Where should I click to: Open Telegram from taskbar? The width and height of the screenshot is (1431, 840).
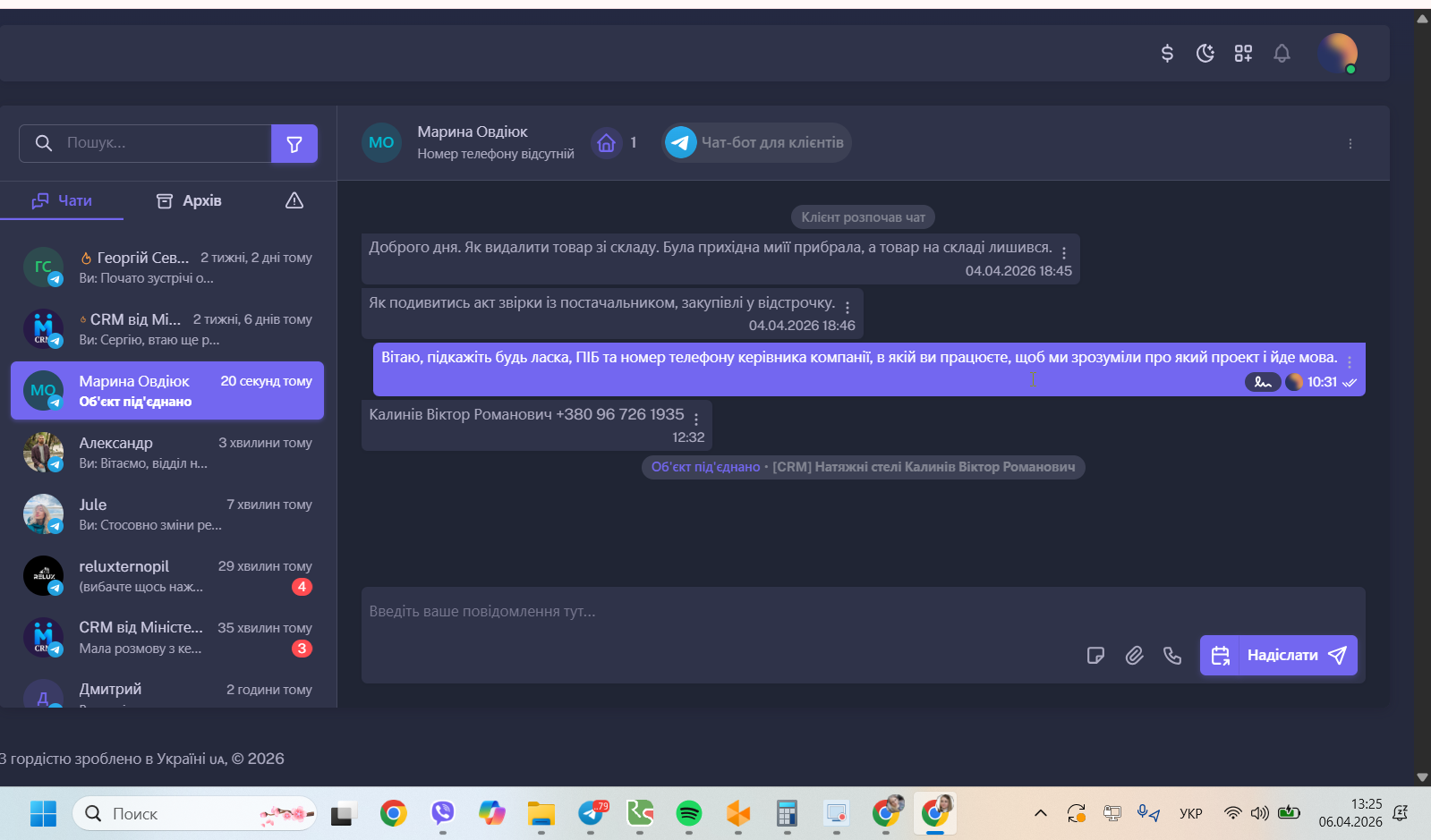[592, 813]
